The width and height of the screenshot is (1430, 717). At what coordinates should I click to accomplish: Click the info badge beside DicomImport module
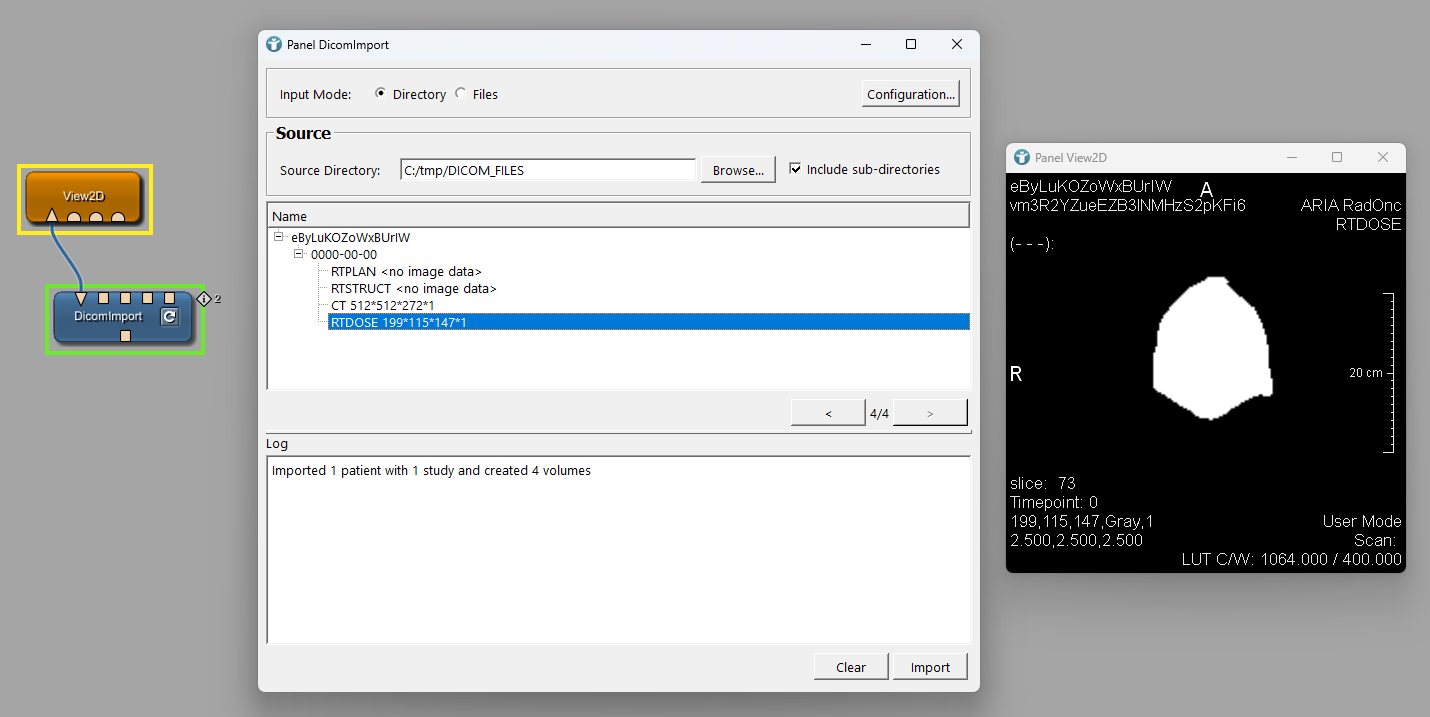click(x=204, y=298)
